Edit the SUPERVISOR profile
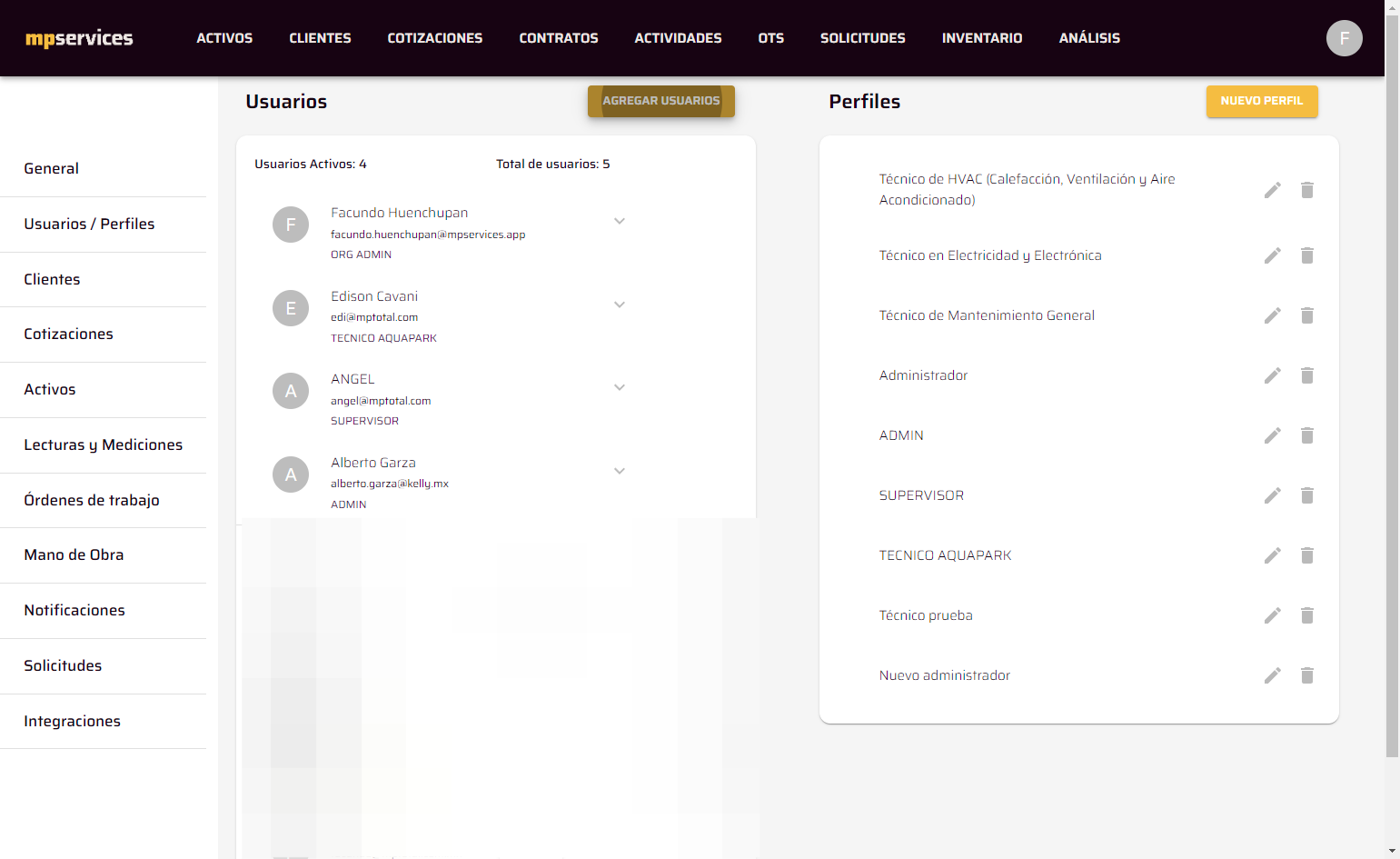1400x859 pixels. pyautogui.click(x=1273, y=495)
